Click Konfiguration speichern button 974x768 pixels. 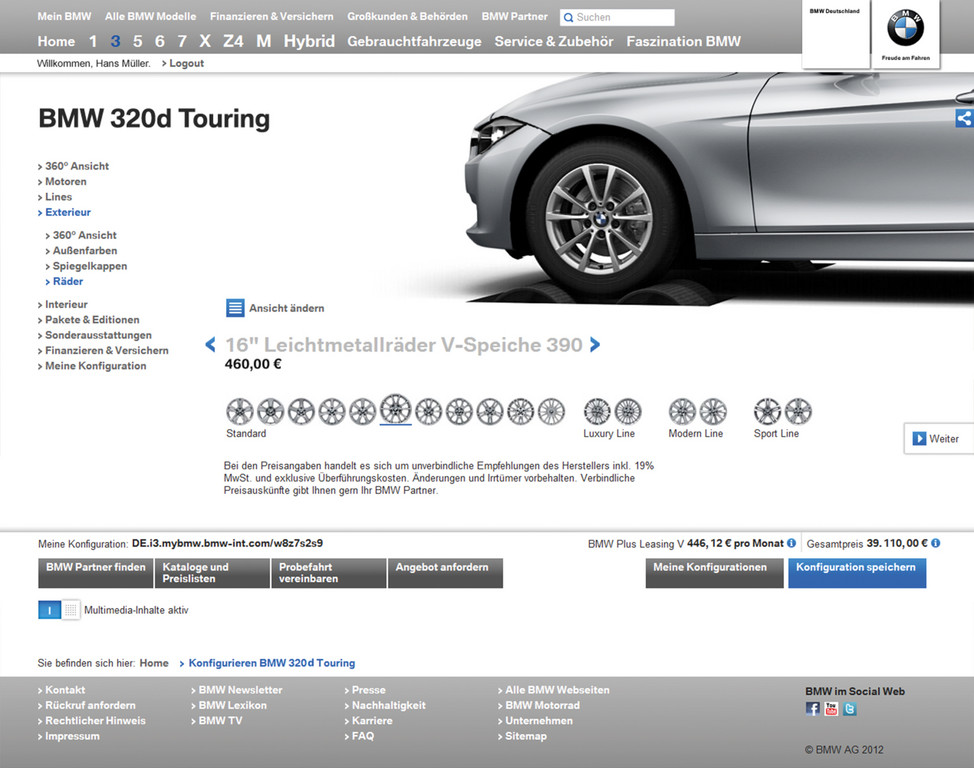point(857,573)
